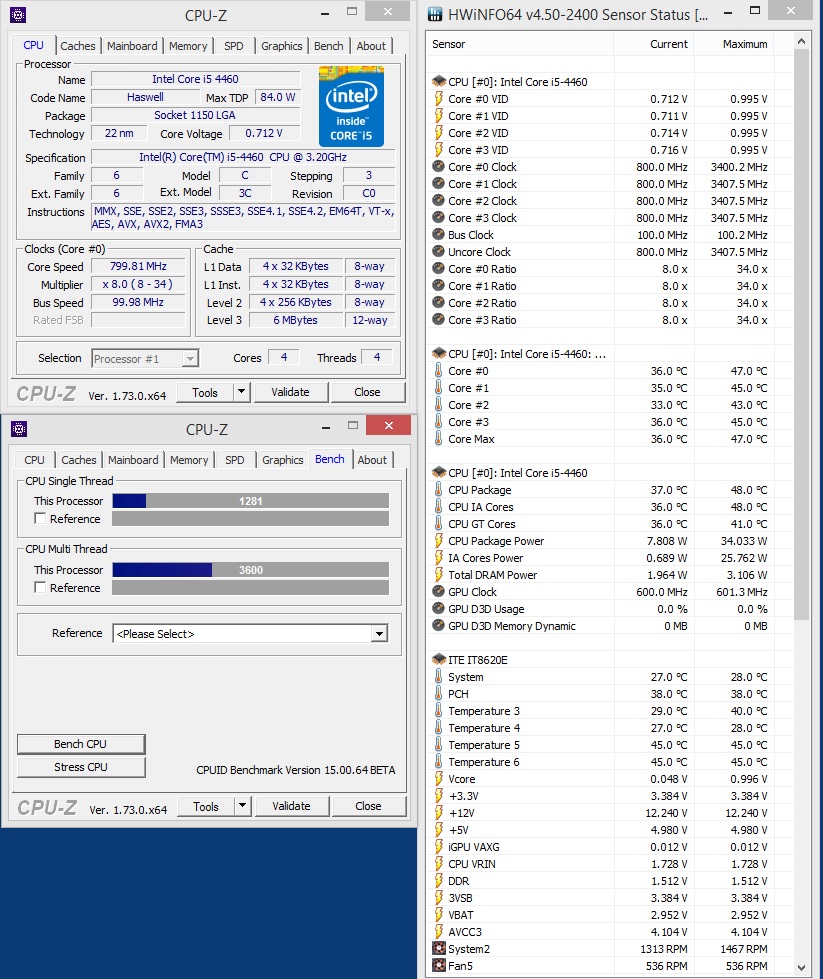Click the thermometer icon next to PCH
The height and width of the screenshot is (979, 823).
[x=439, y=694]
